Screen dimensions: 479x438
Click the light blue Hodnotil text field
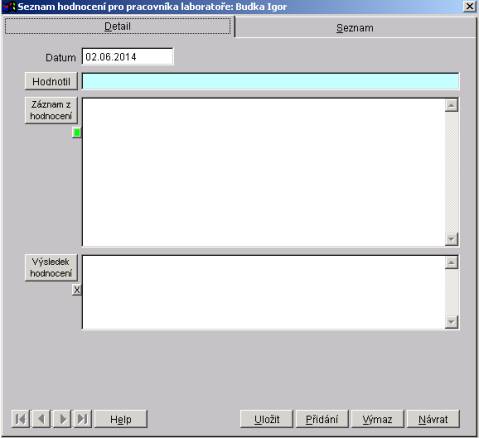270,81
